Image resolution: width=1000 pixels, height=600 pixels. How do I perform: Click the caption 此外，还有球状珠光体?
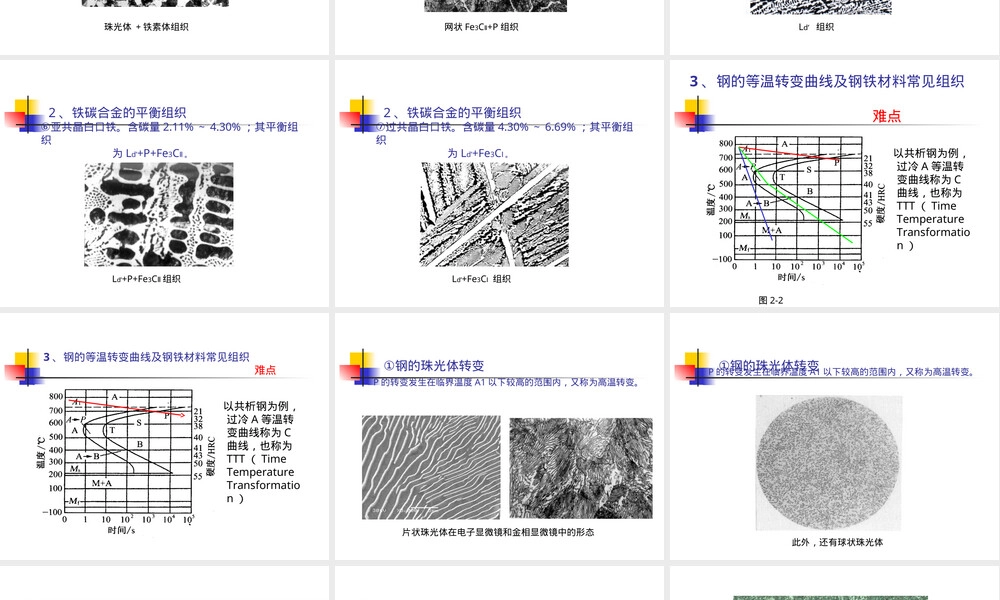pyautogui.click(x=837, y=542)
